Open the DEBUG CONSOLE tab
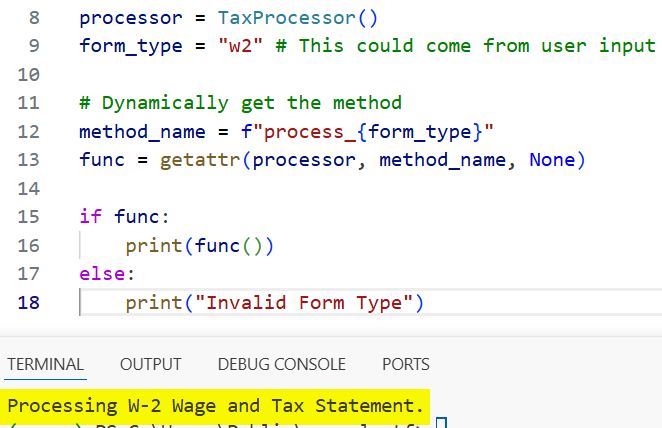 coord(282,364)
